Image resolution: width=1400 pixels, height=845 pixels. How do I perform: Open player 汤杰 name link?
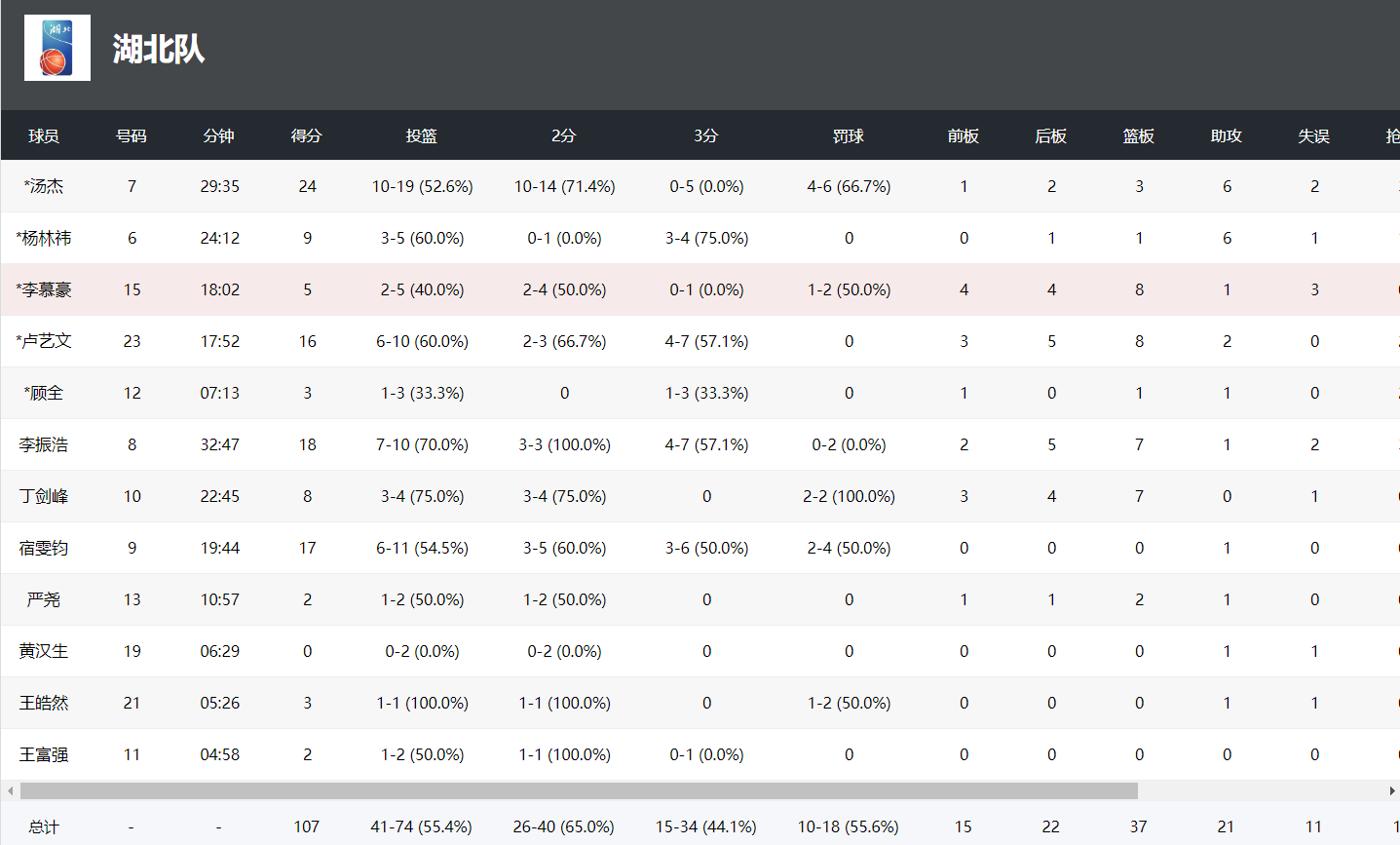(x=44, y=186)
